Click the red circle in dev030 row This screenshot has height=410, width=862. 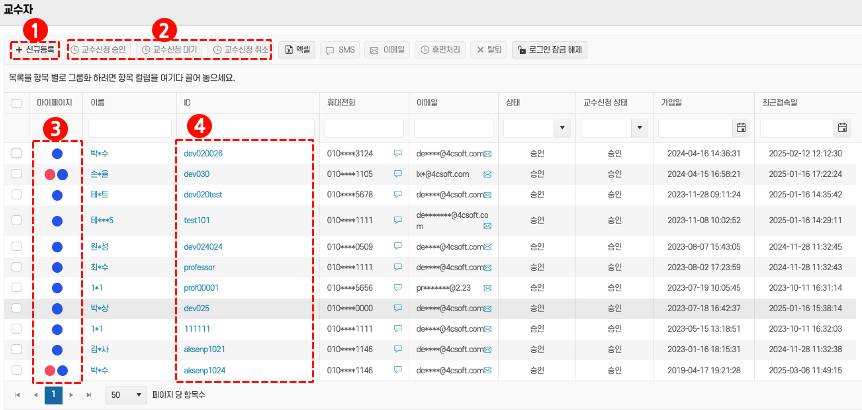click(49, 174)
